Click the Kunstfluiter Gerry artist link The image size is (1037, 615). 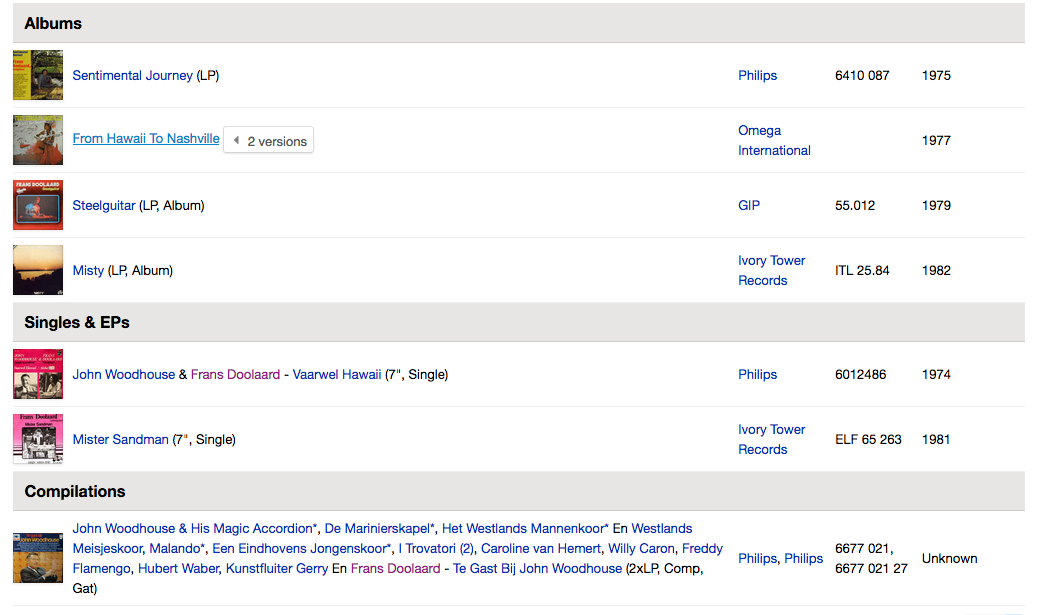point(276,569)
